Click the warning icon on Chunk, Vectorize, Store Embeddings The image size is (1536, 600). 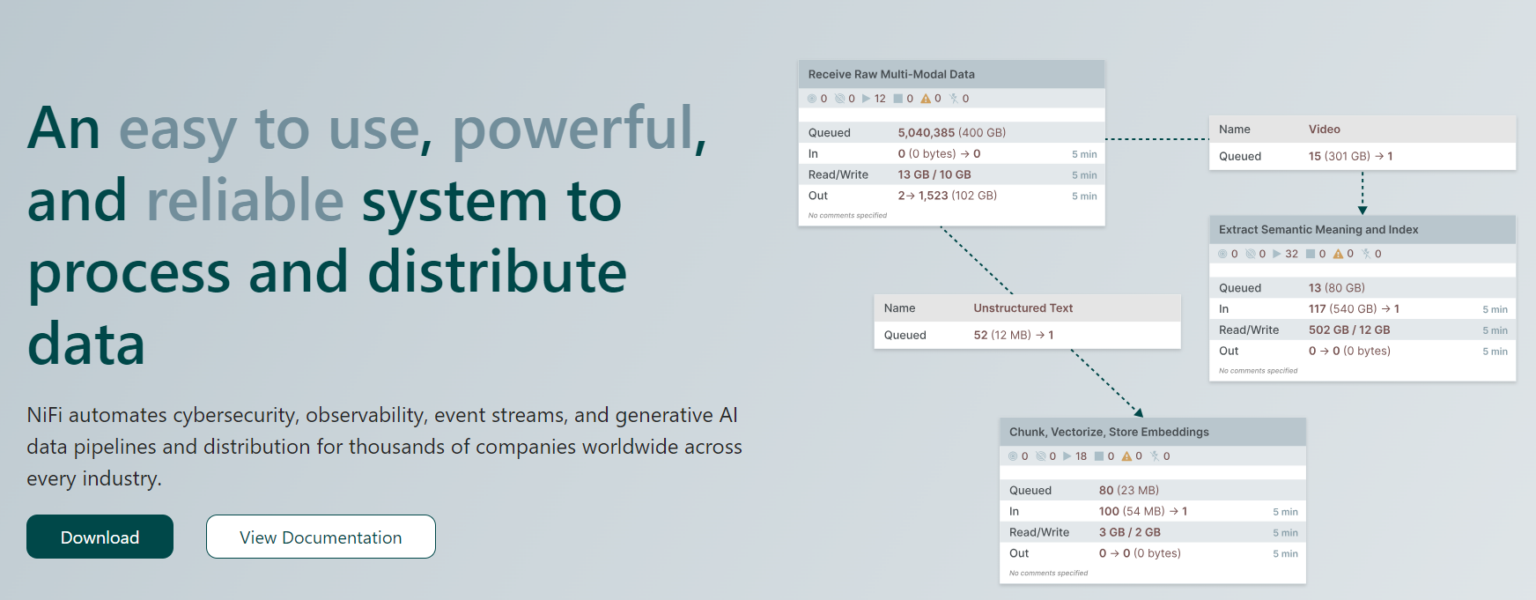coord(1128,455)
